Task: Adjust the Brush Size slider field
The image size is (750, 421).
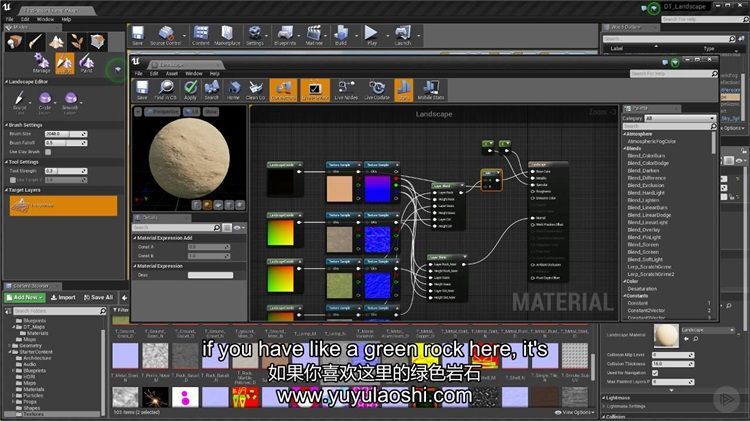Action: (x=66, y=134)
